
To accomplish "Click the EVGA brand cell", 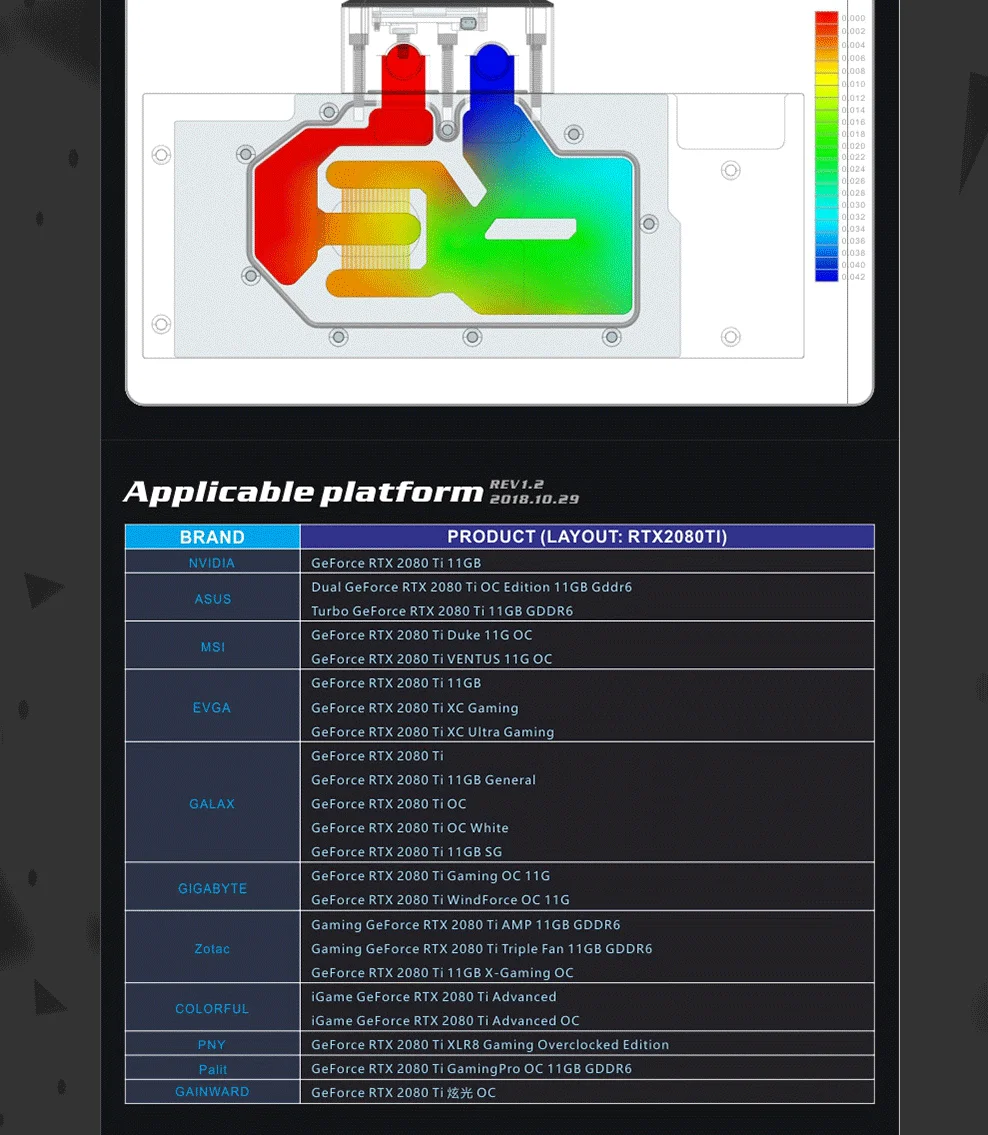I will (x=212, y=707).
